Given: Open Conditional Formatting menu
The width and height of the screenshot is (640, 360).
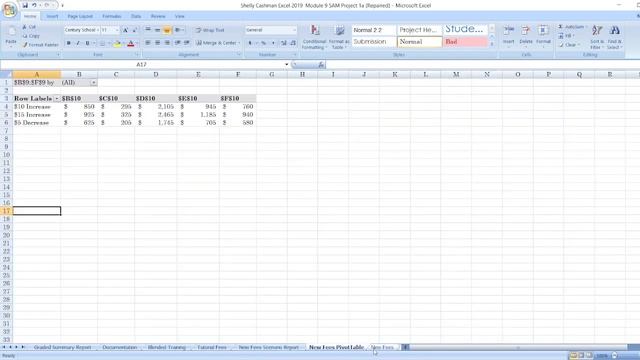Looking at the screenshot, I should coord(314,37).
